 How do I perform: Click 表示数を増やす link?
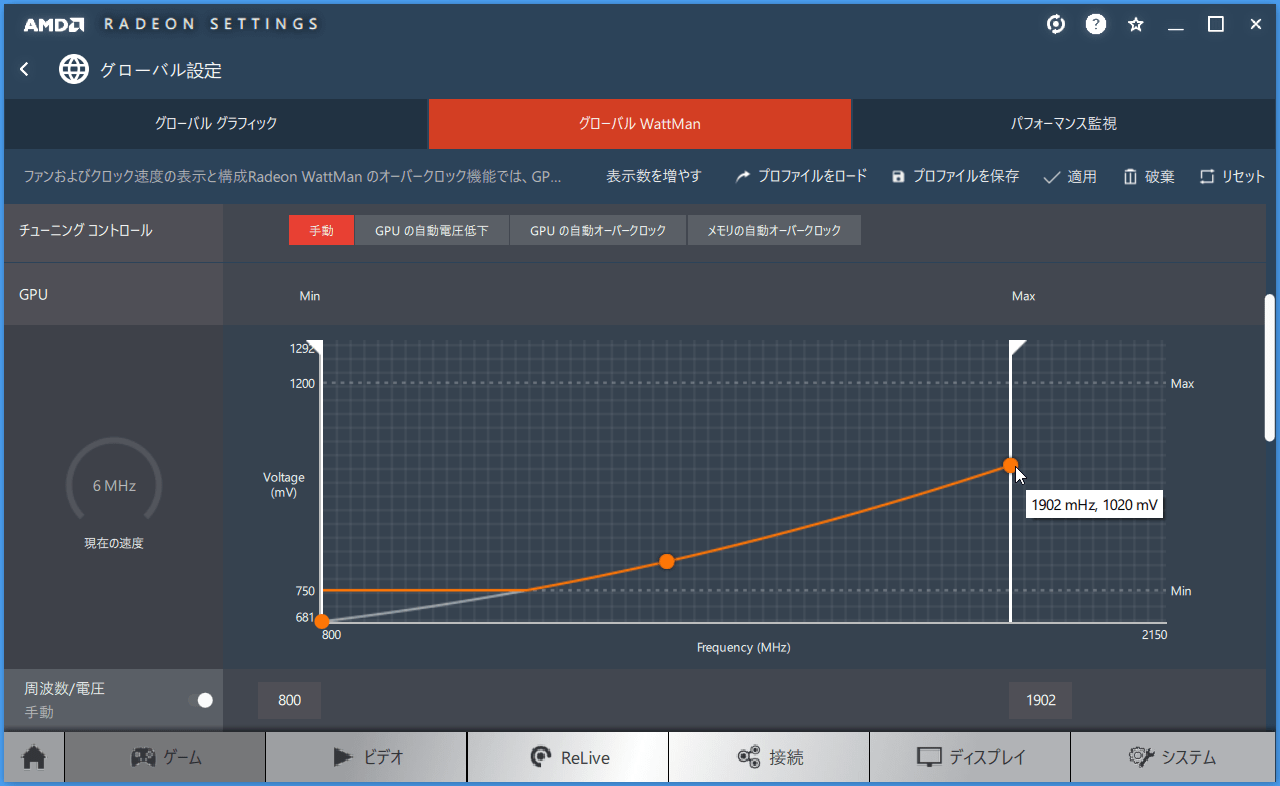click(x=654, y=176)
